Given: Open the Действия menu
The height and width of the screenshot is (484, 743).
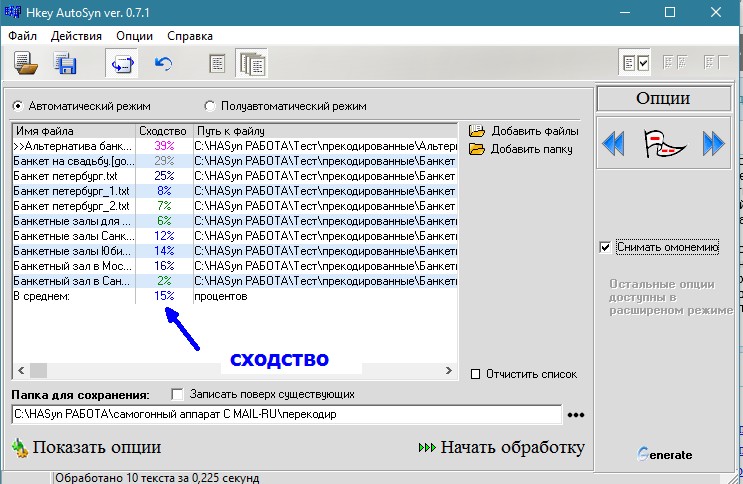Looking at the screenshot, I should tap(76, 36).
